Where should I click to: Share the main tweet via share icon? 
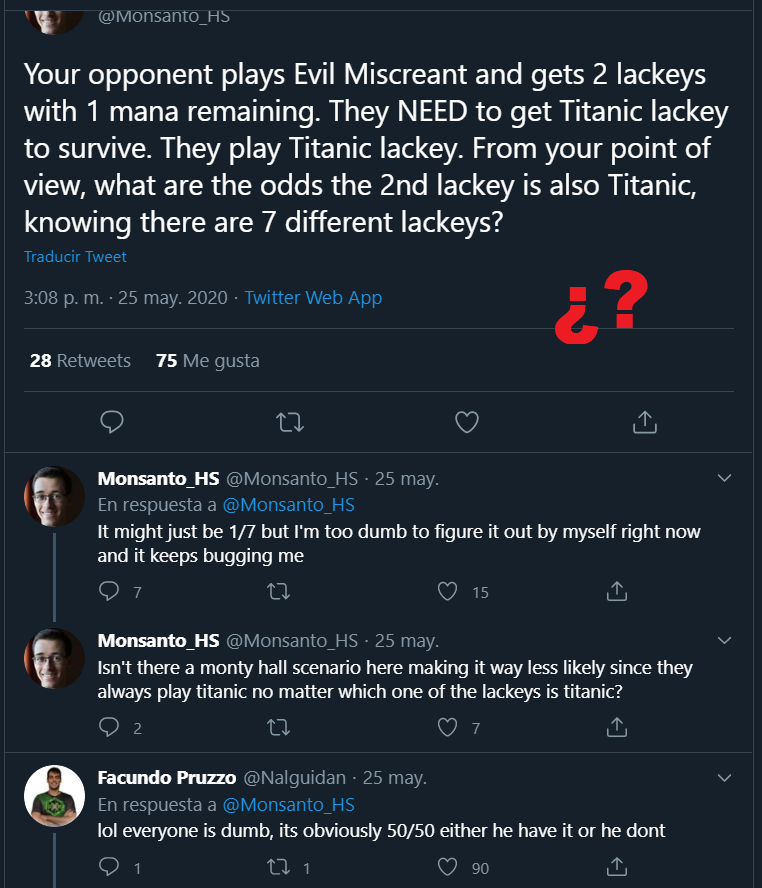645,423
